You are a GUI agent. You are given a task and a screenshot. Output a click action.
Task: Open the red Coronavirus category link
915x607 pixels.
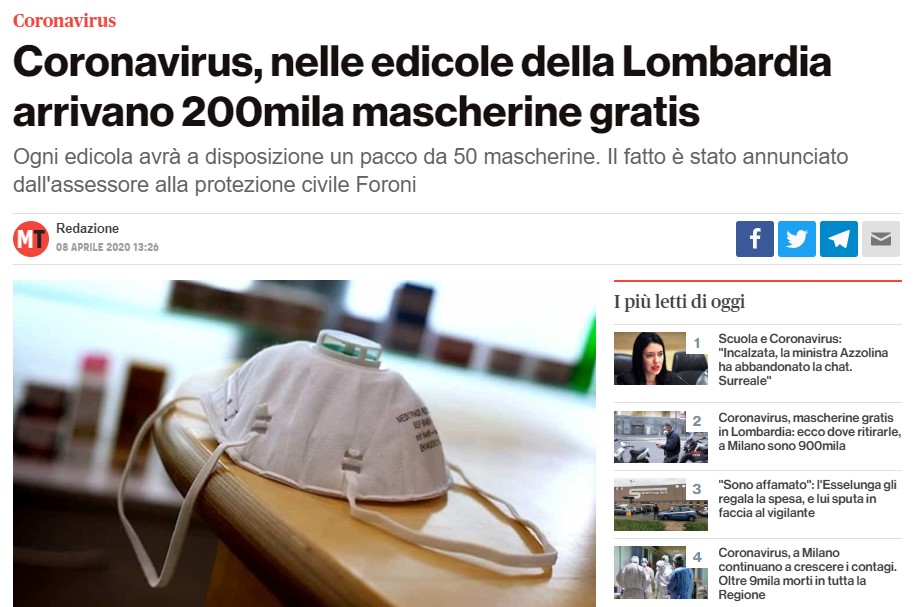[x=64, y=20]
